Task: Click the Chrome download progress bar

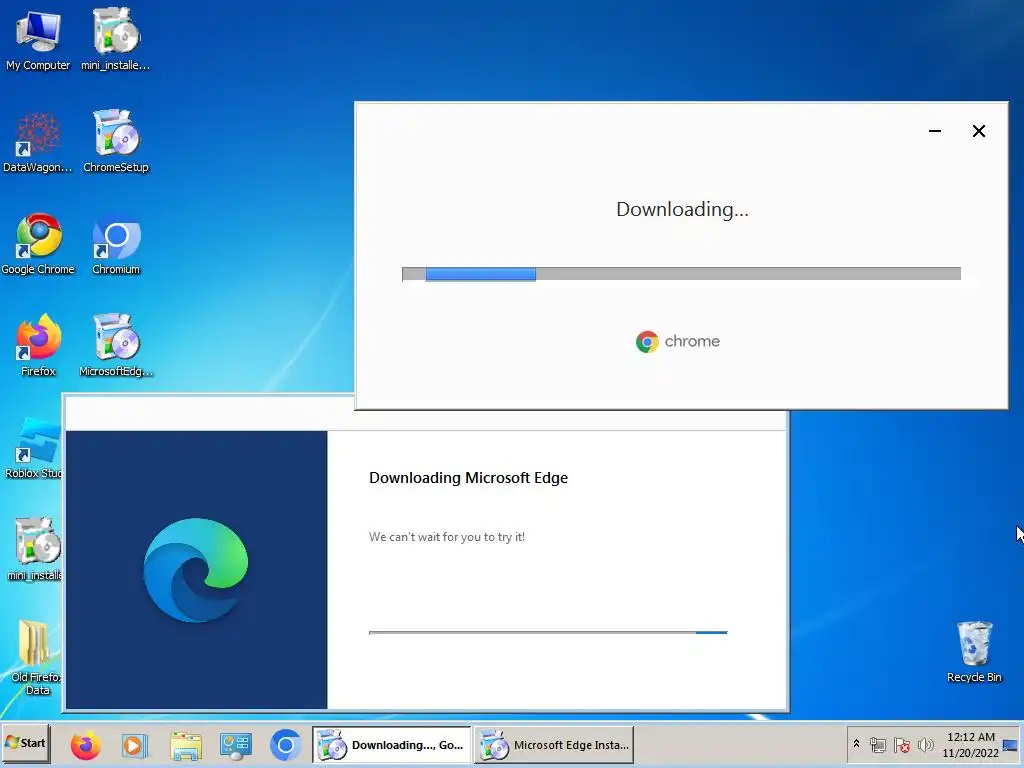Action: click(681, 274)
